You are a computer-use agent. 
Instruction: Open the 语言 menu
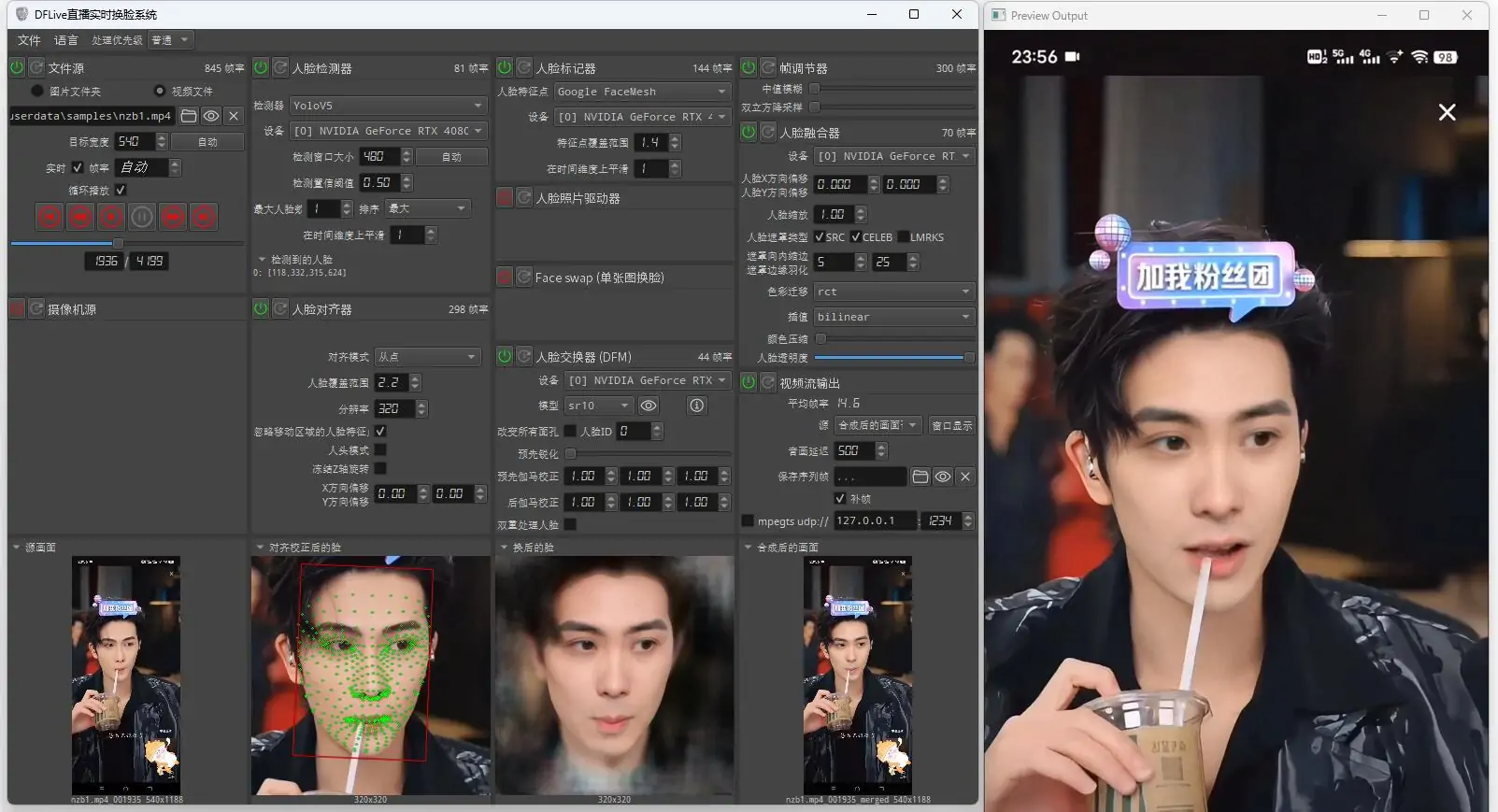[x=65, y=40]
